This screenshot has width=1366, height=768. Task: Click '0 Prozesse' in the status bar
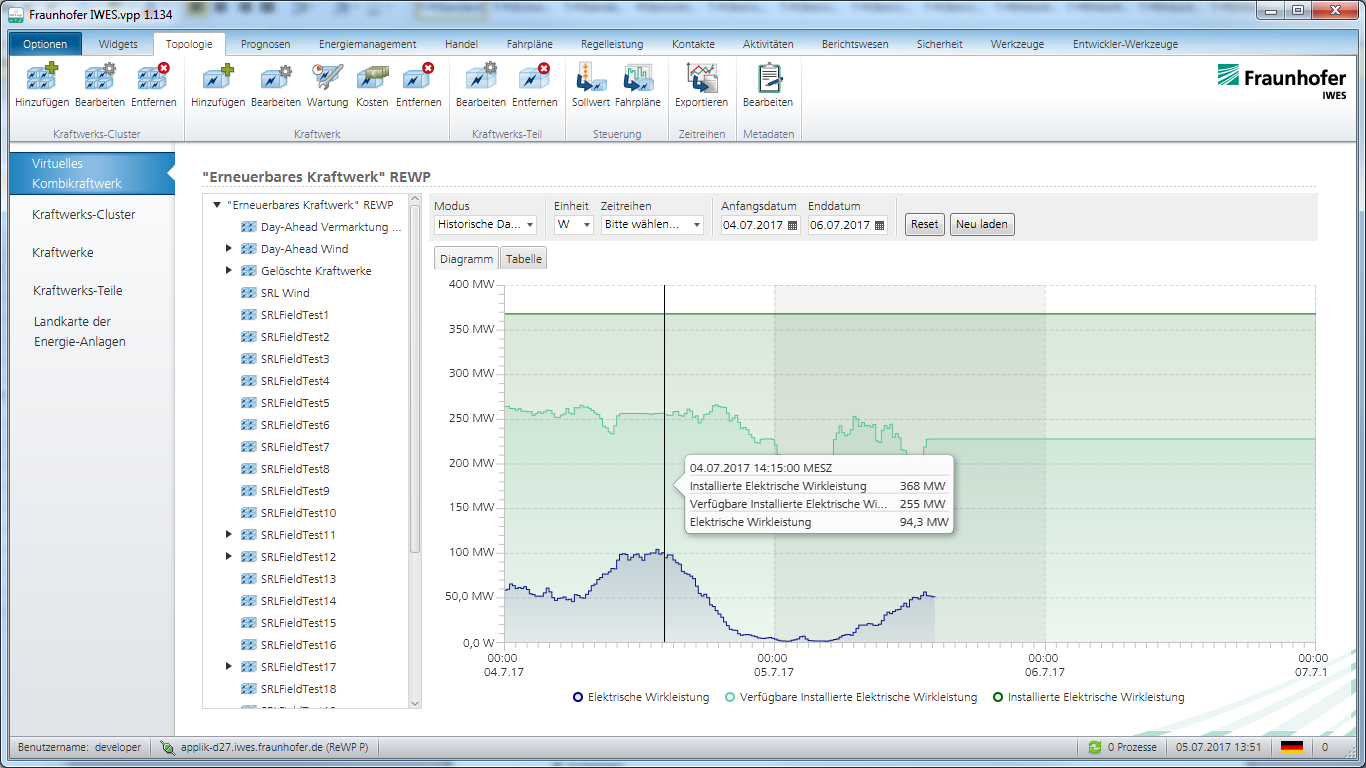pos(1132,747)
